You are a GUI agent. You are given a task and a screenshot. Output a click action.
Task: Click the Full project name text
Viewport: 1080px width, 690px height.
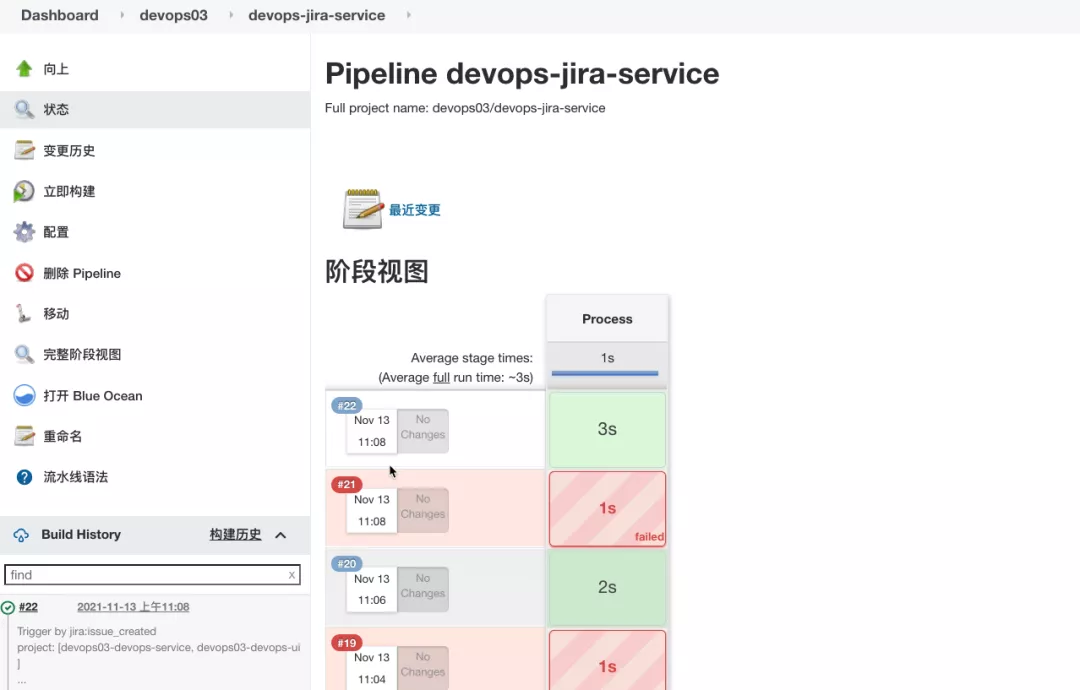point(465,108)
